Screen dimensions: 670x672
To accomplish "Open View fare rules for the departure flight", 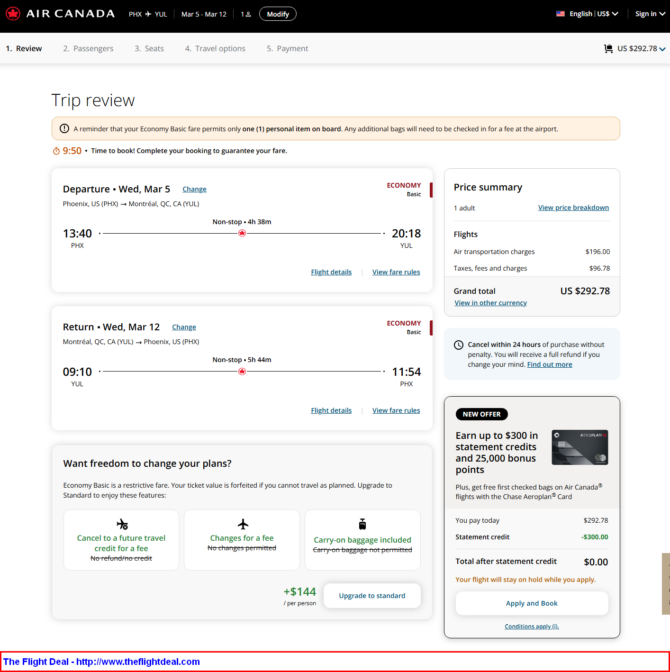I will click(x=396, y=272).
